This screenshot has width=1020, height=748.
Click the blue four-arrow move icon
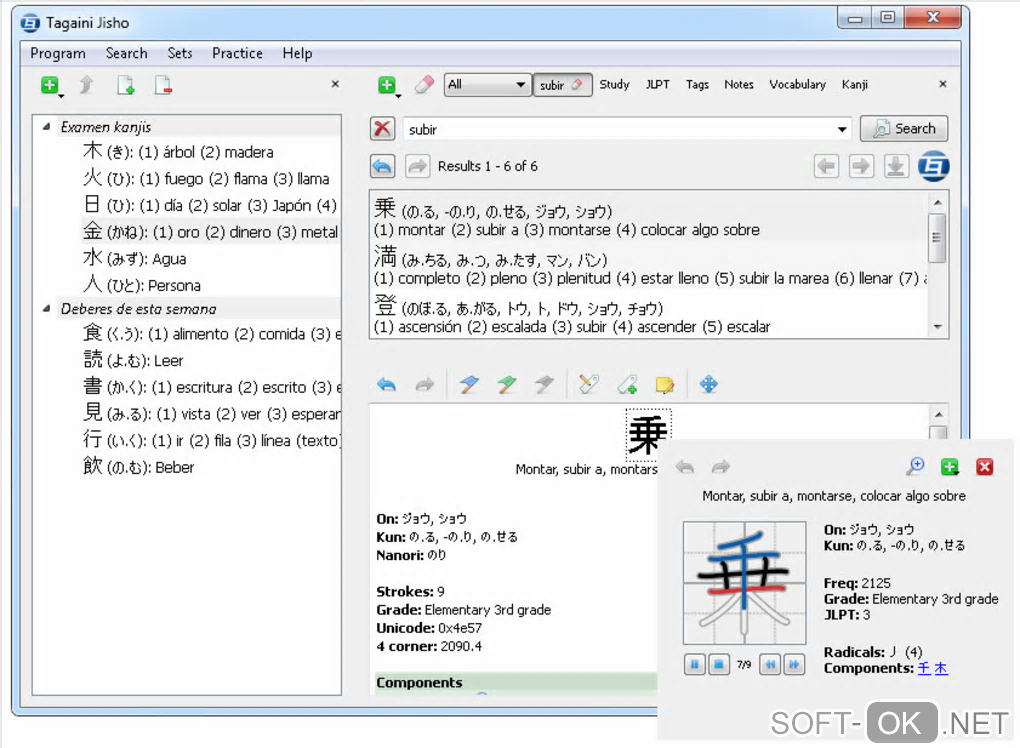pos(708,384)
